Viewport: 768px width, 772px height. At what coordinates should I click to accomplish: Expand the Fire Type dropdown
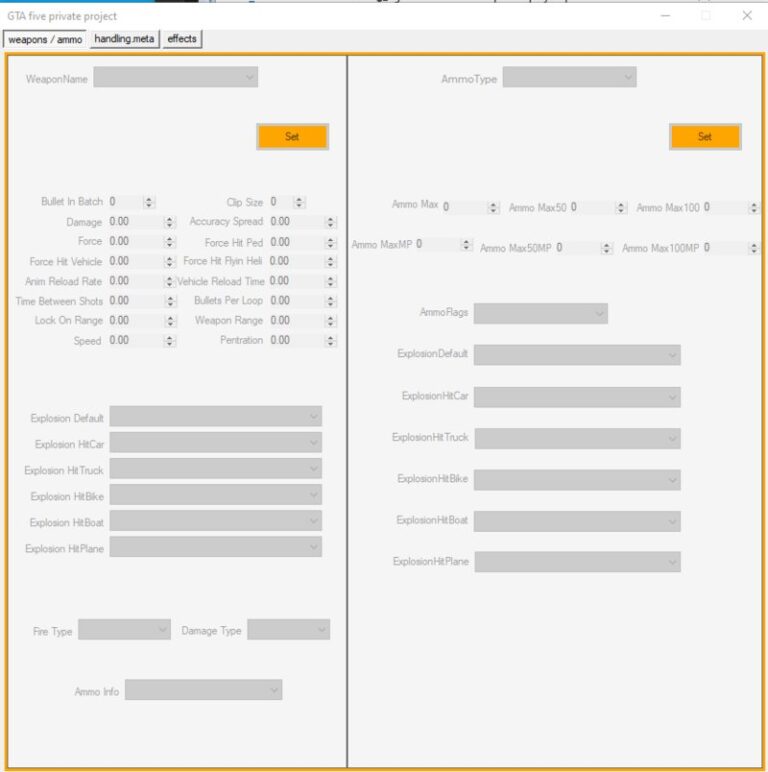(x=124, y=630)
